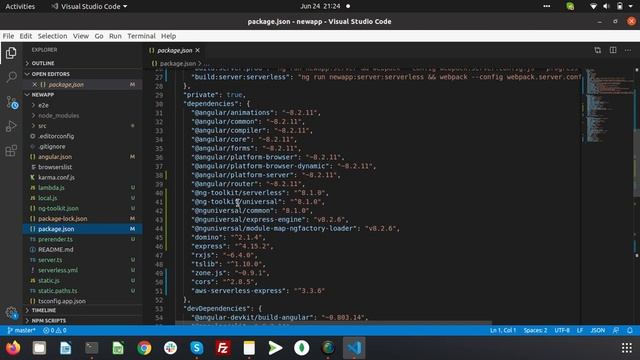Viewport: 640px width, 360px height.
Task: Click the code minimap overview
Action: click(x=608, y=106)
